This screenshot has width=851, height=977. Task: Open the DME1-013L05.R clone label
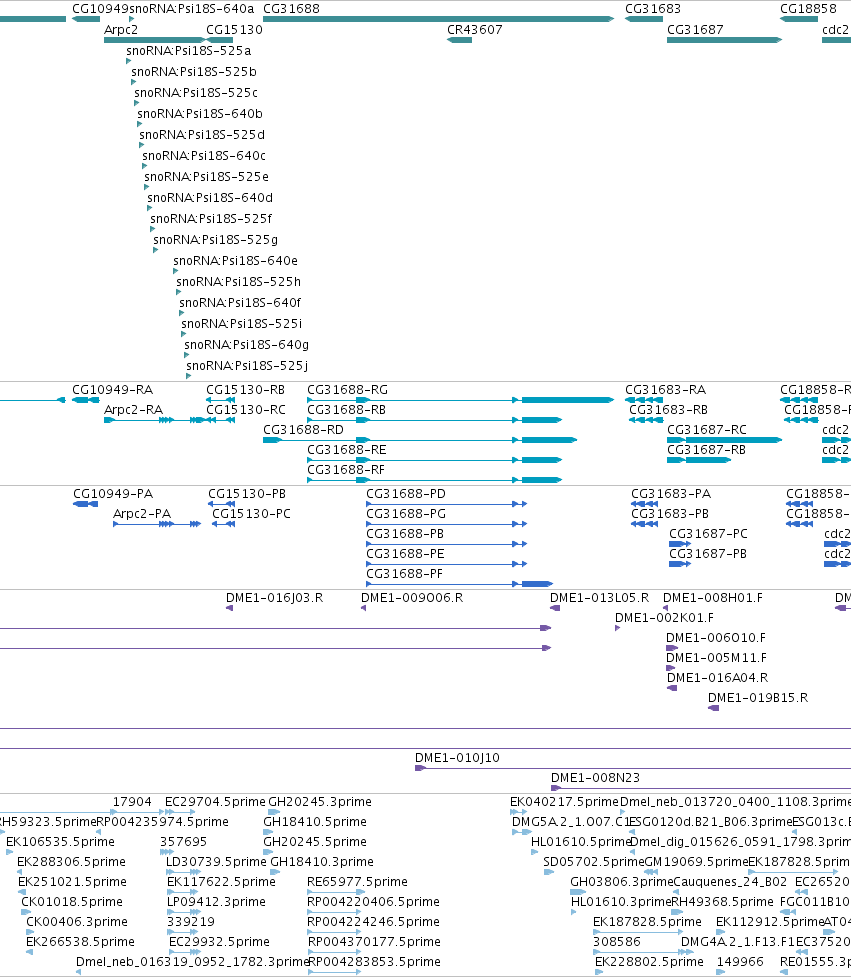click(x=599, y=598)
